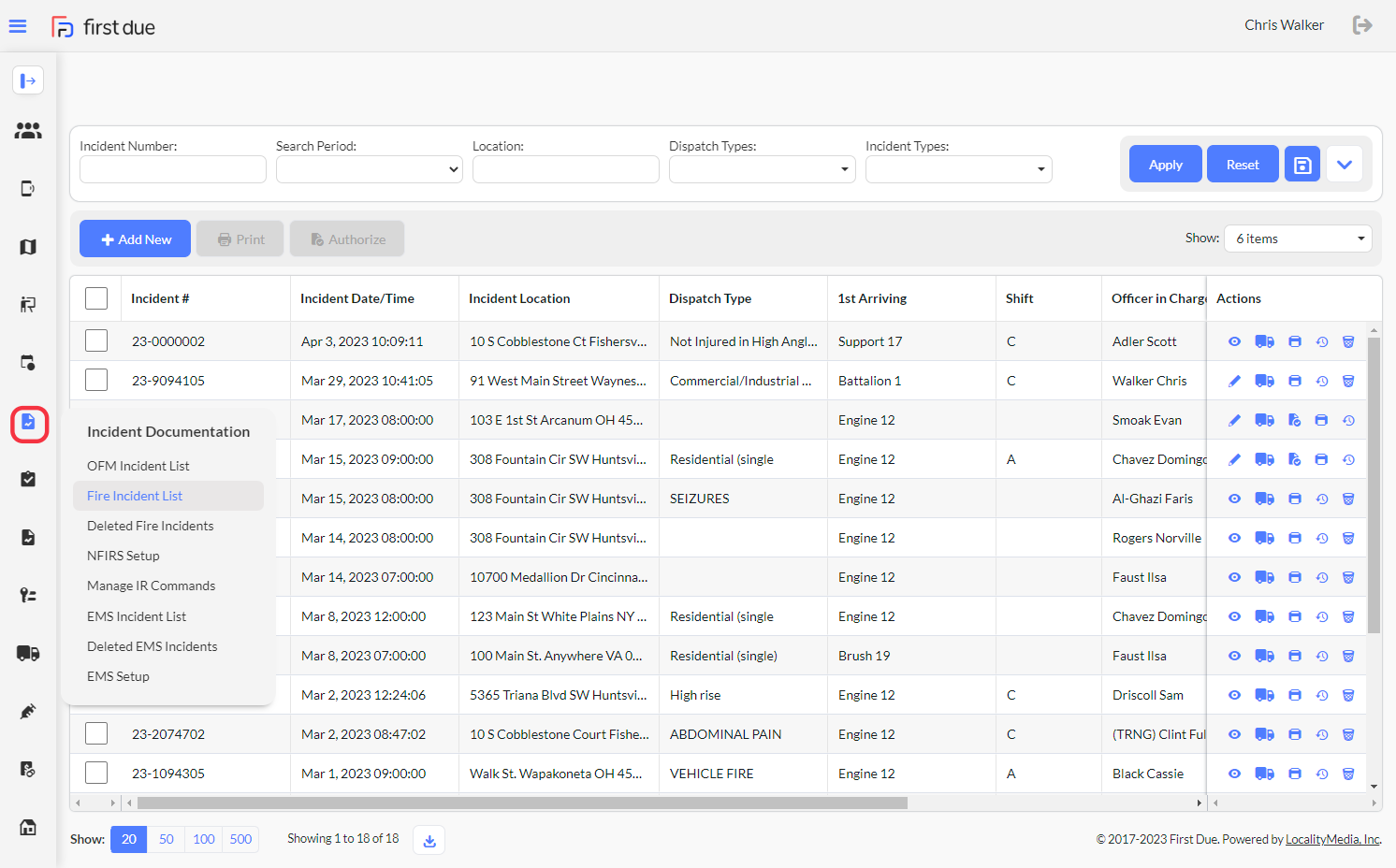Open history for Smoak Evan row

point(1348,420)
